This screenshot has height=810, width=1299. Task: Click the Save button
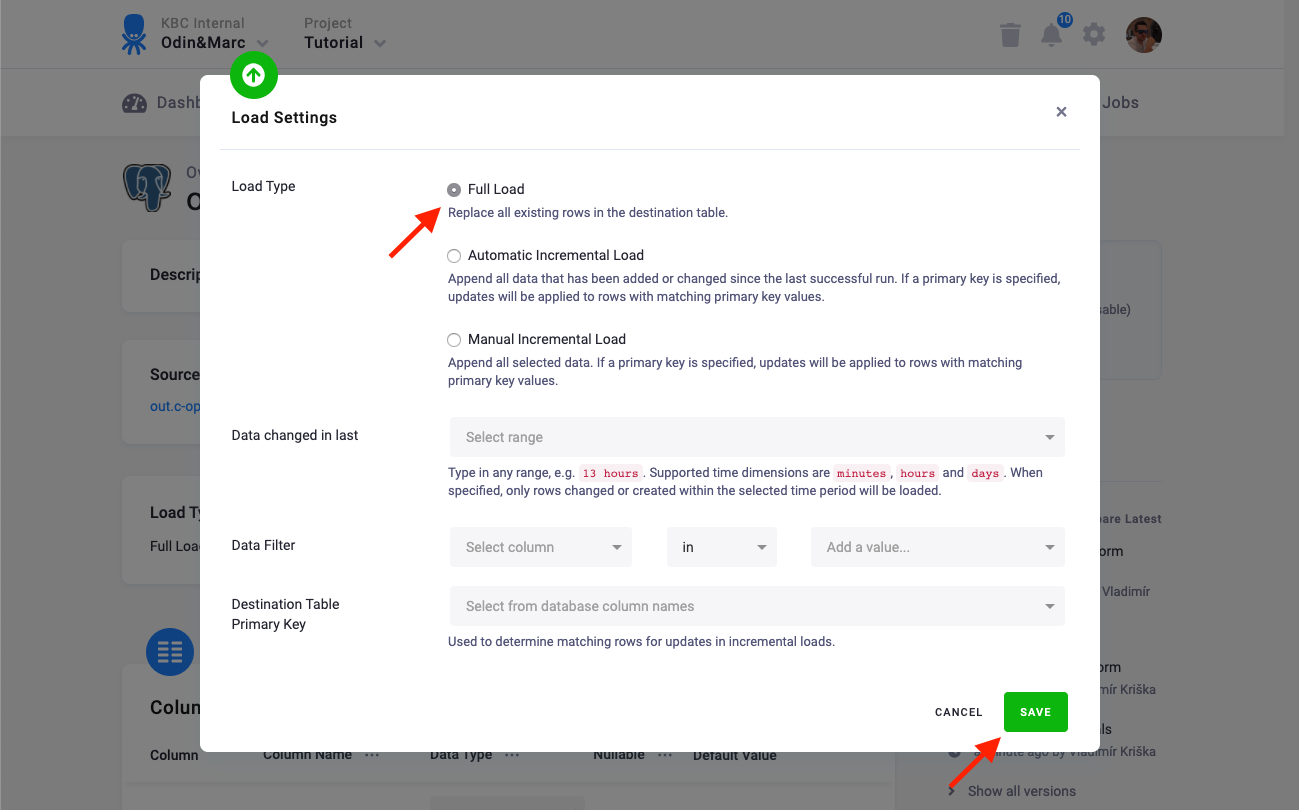click(1036, 712)
